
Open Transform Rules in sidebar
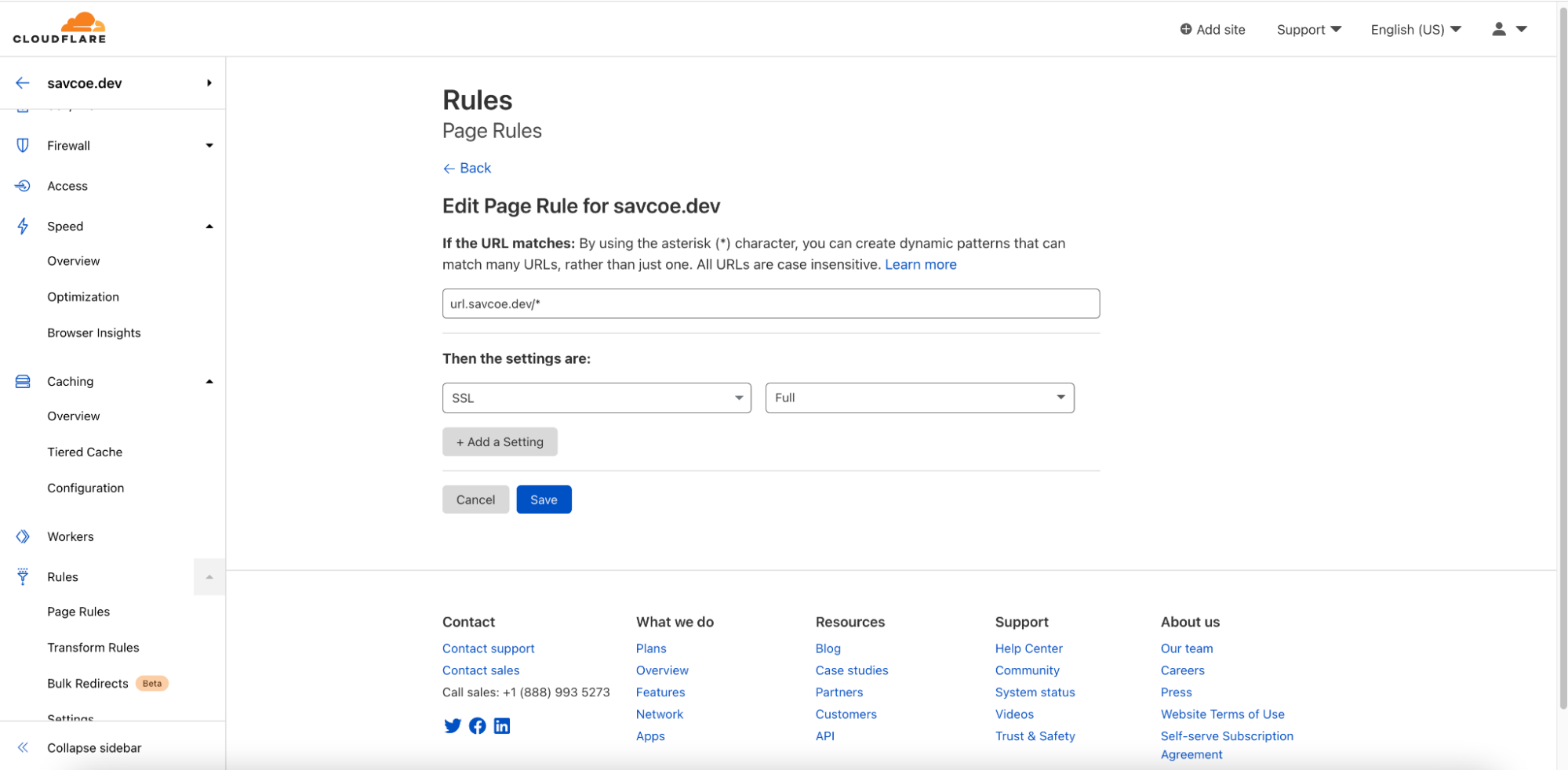click(93, 648)
